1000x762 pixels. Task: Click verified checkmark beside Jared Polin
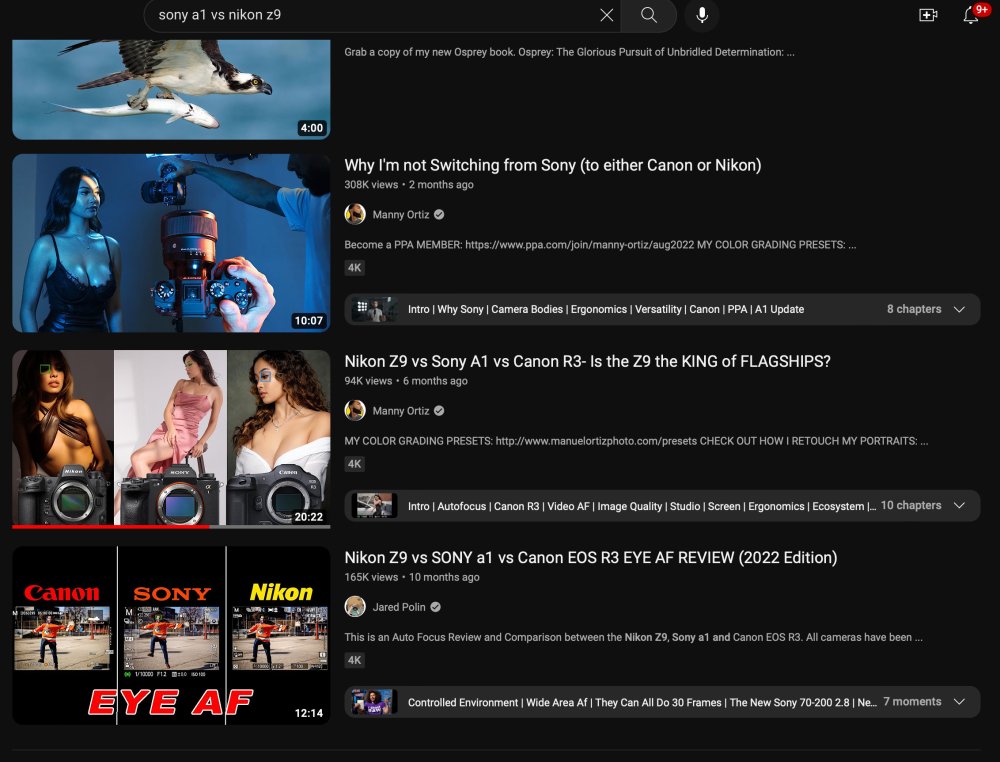436,607
